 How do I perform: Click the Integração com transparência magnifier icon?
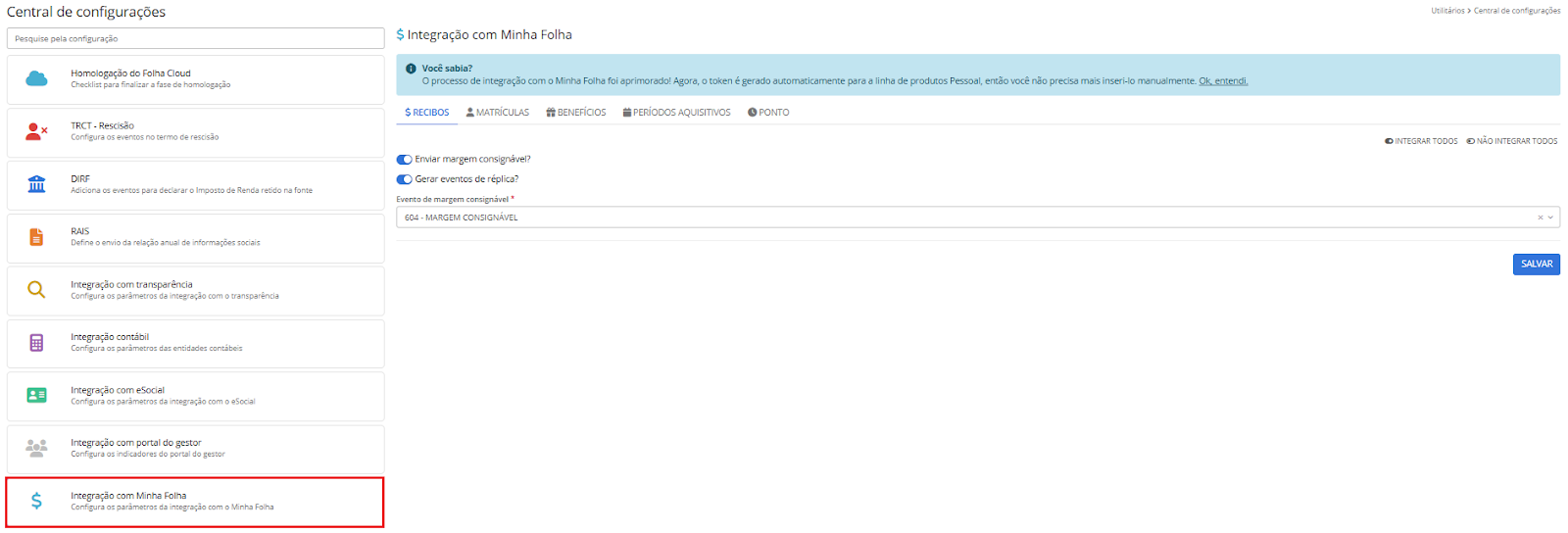coord(36,290)
